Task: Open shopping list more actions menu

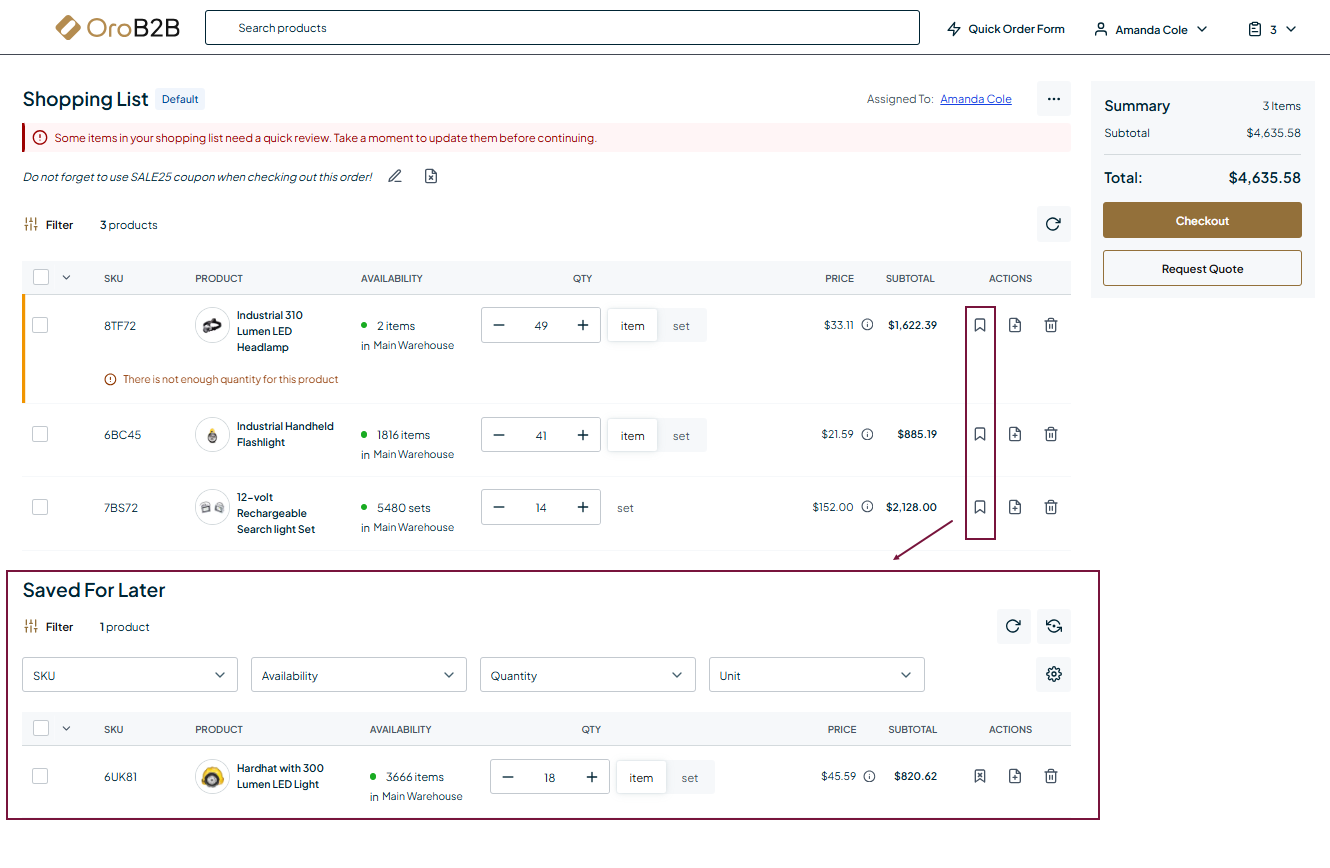Action: tap(1053, 99)
